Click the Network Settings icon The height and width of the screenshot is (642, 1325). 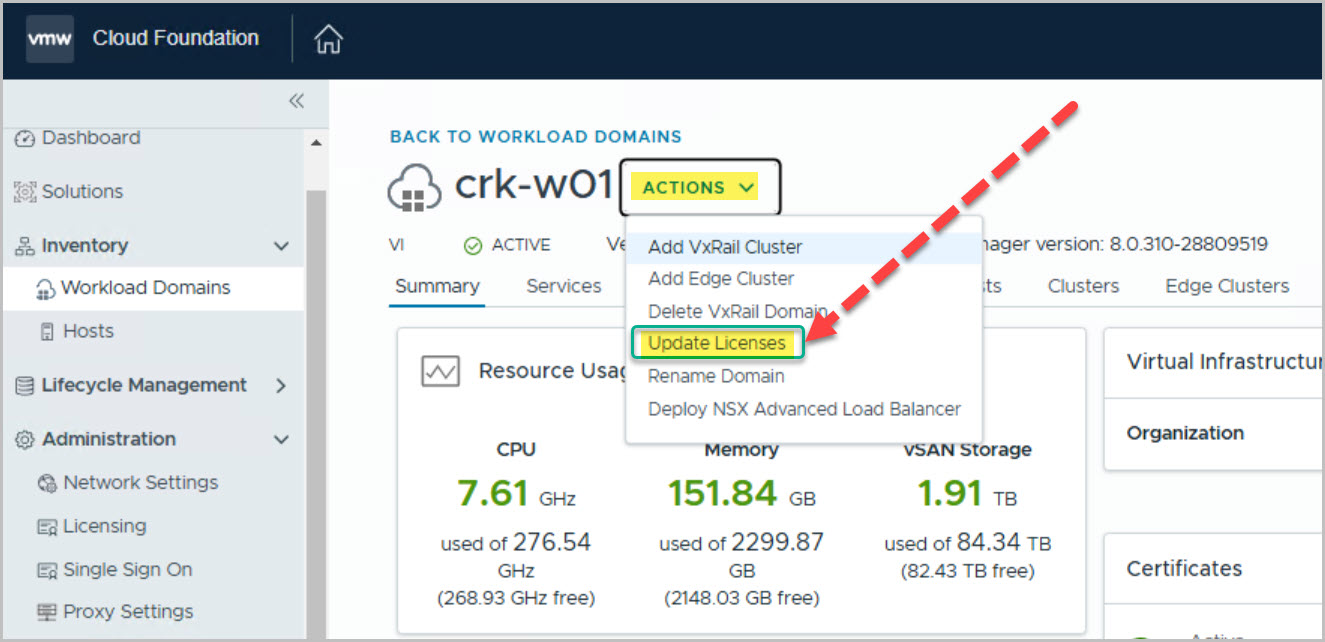click(46, 483)
